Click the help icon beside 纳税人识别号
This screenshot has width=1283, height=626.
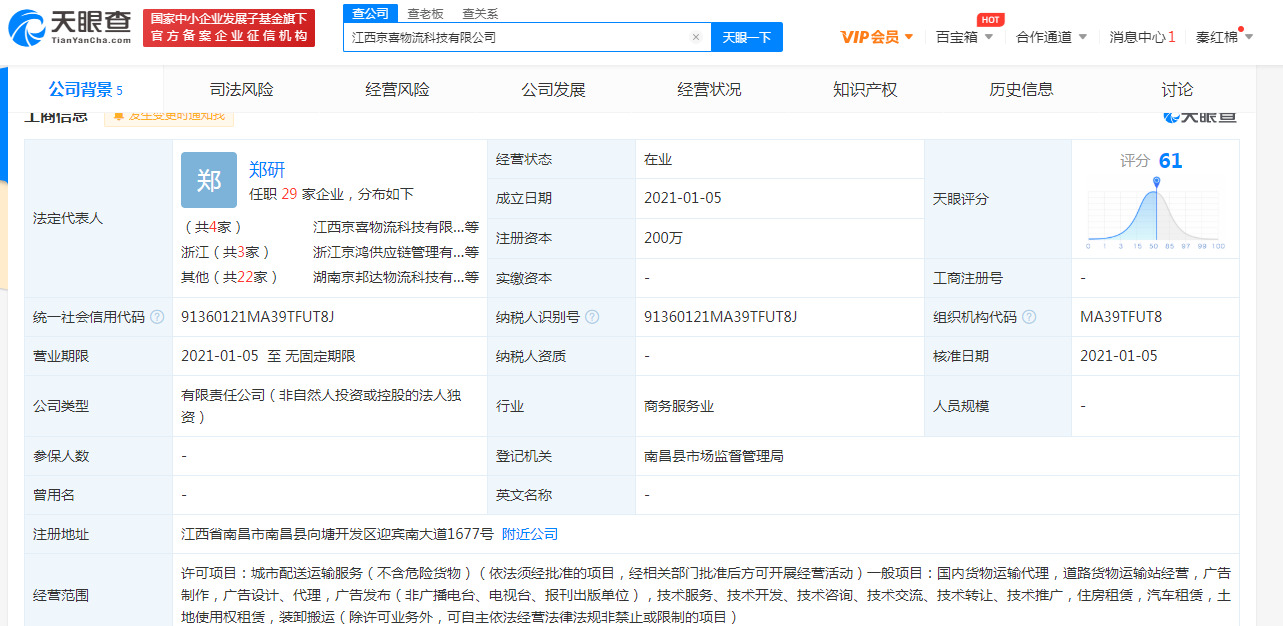coord(592,317)
